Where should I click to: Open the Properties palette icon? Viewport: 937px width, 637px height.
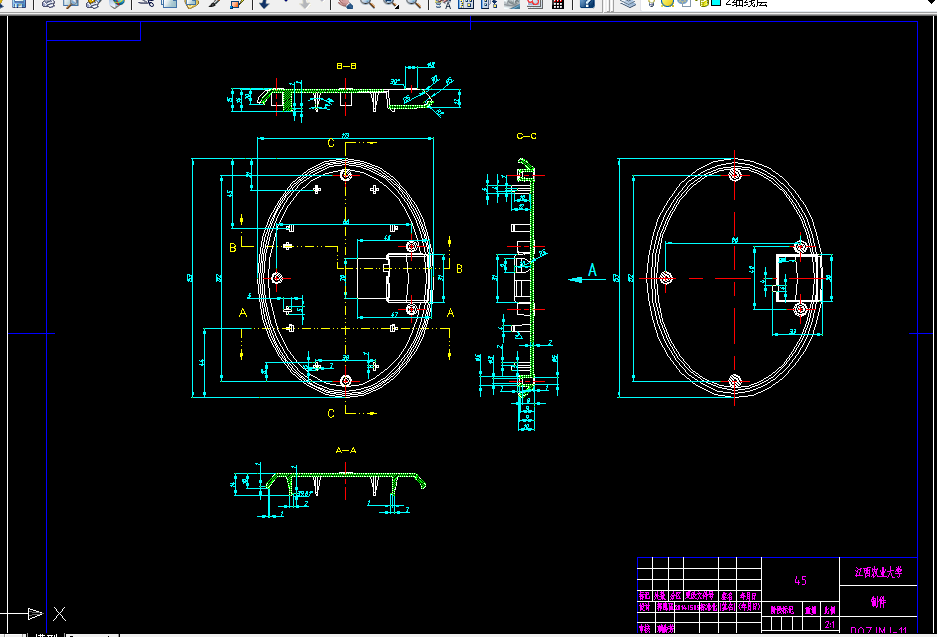tap(443, 3)
